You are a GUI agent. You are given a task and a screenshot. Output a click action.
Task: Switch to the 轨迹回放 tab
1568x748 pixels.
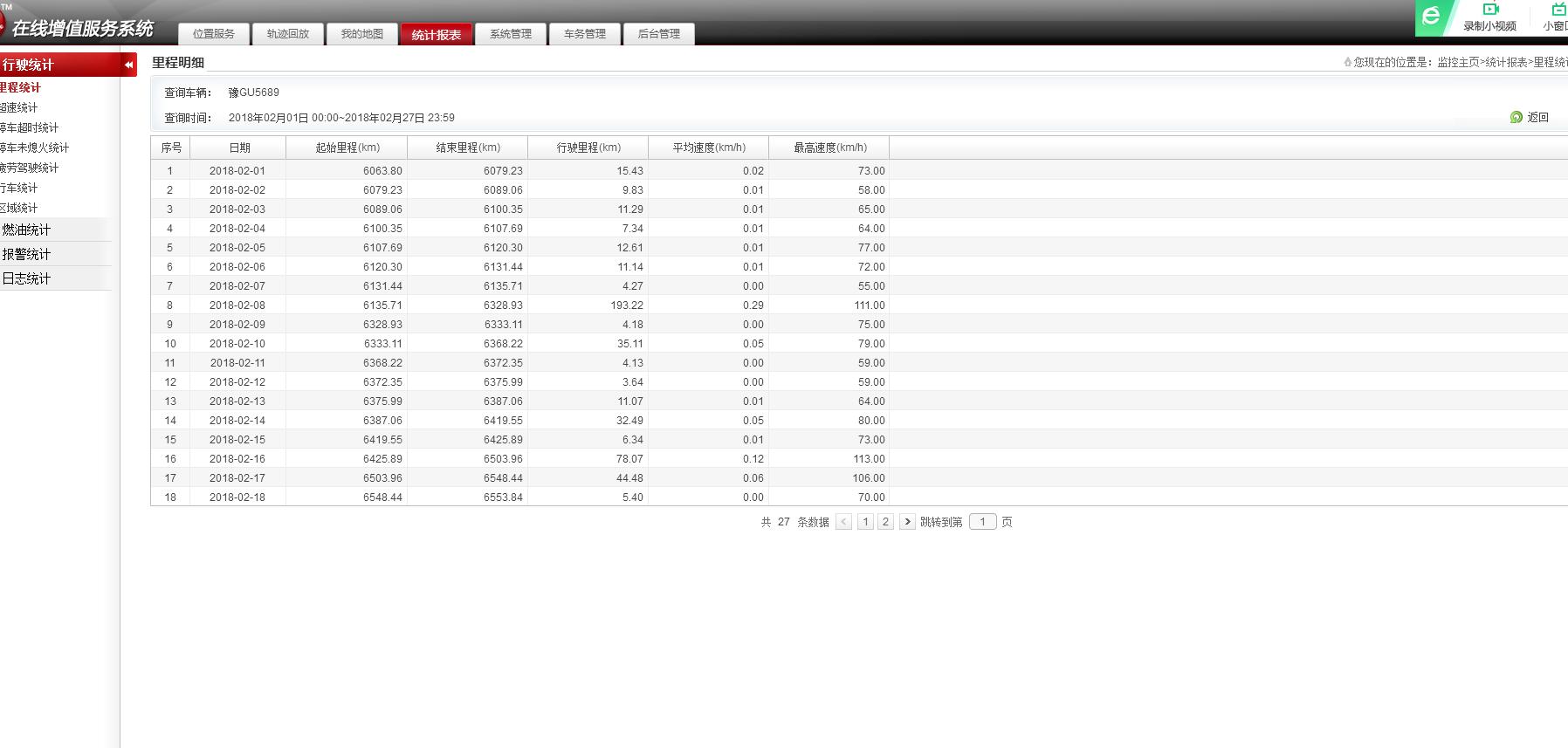[x=288, y=34]
